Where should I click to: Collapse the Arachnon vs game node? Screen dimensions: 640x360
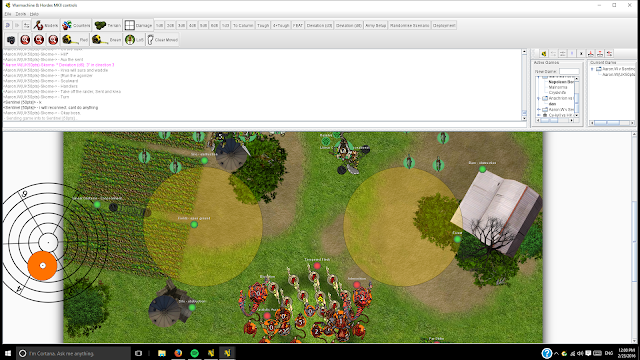click(x=538, y=98)
